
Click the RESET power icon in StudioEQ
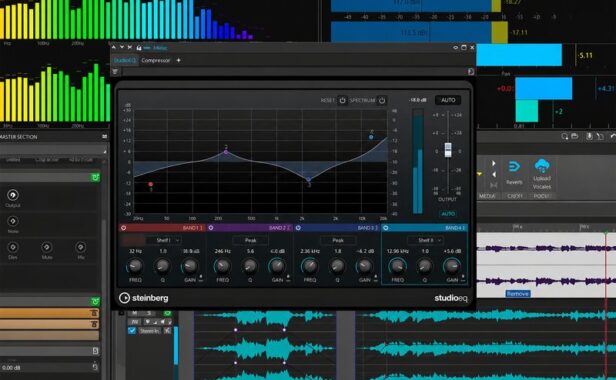pos(343,101)
